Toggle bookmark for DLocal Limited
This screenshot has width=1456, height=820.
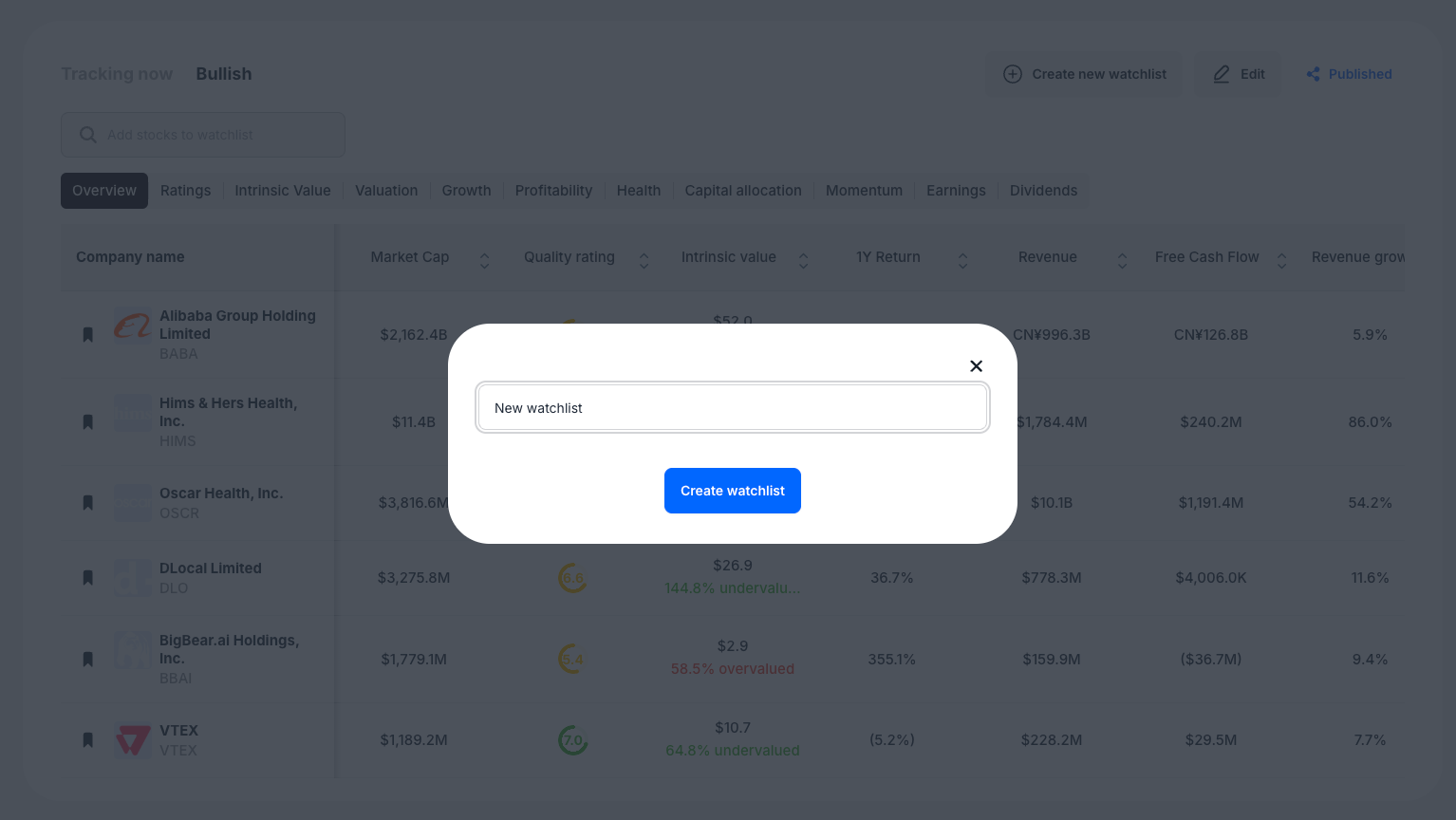pos(88,577)
